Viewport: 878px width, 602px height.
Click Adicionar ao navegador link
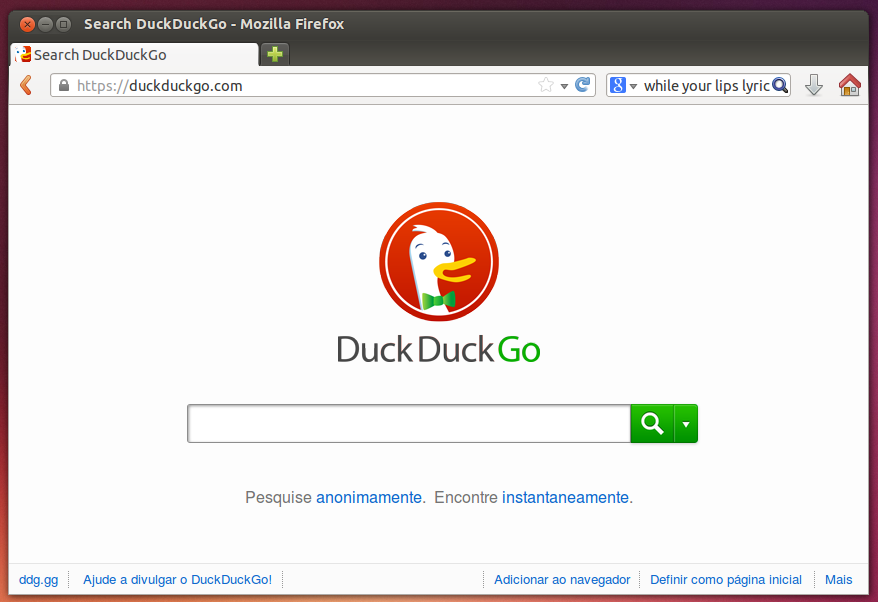562,580
